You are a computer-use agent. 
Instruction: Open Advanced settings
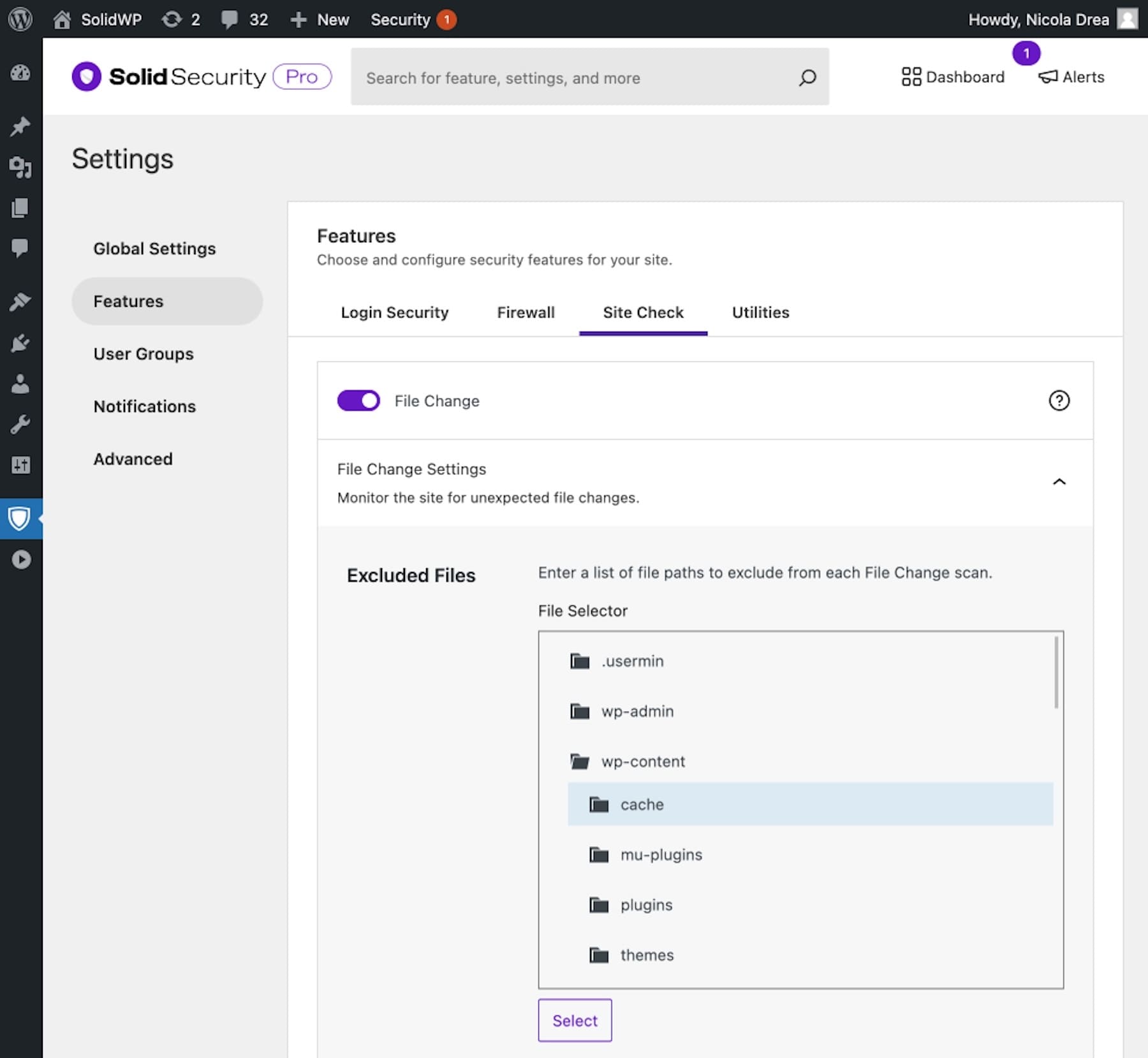(x=133, y=459)
